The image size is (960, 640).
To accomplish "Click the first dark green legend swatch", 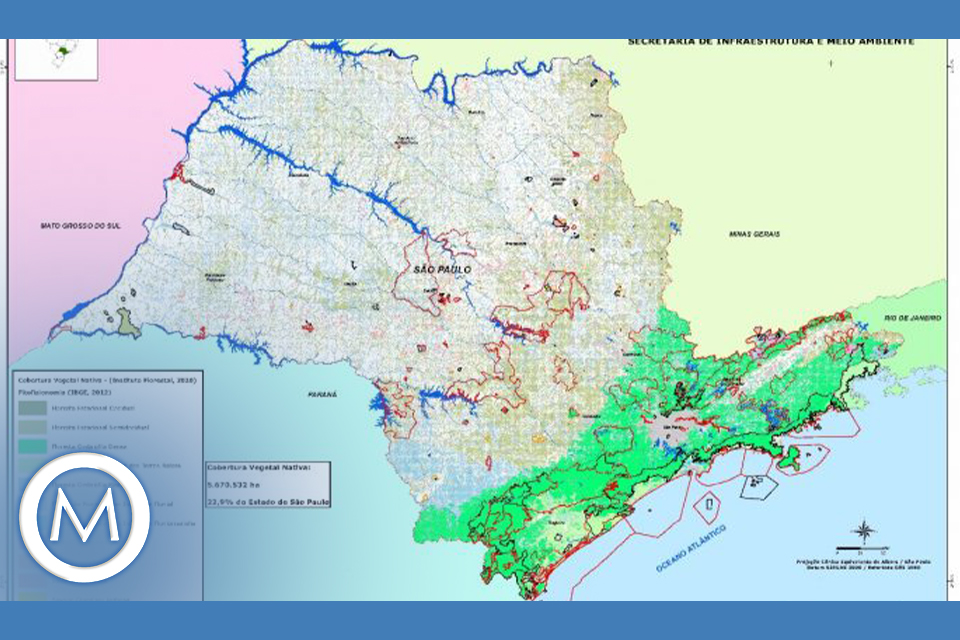I will 34,408.
